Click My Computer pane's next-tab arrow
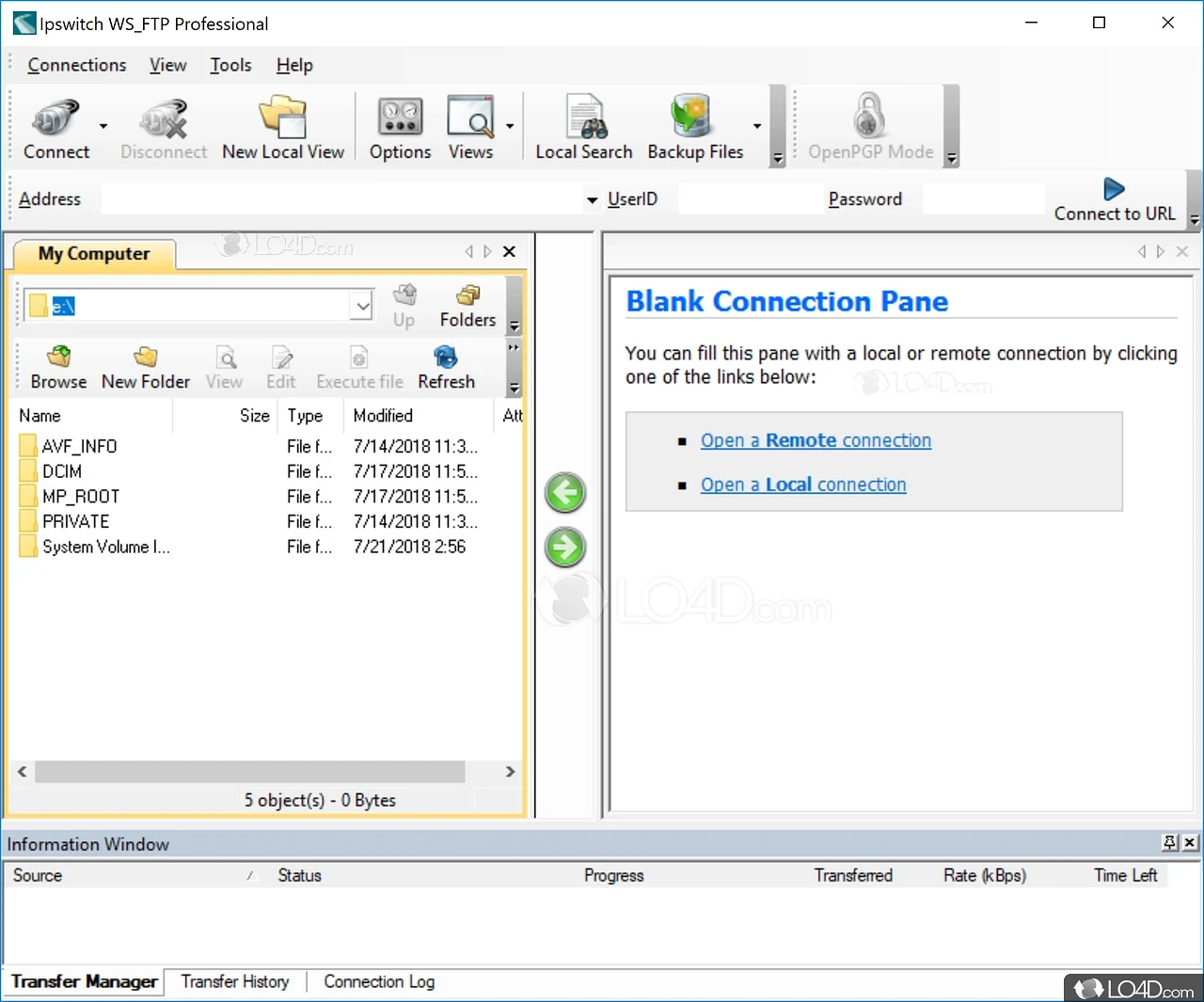 [x=487, y=251]
